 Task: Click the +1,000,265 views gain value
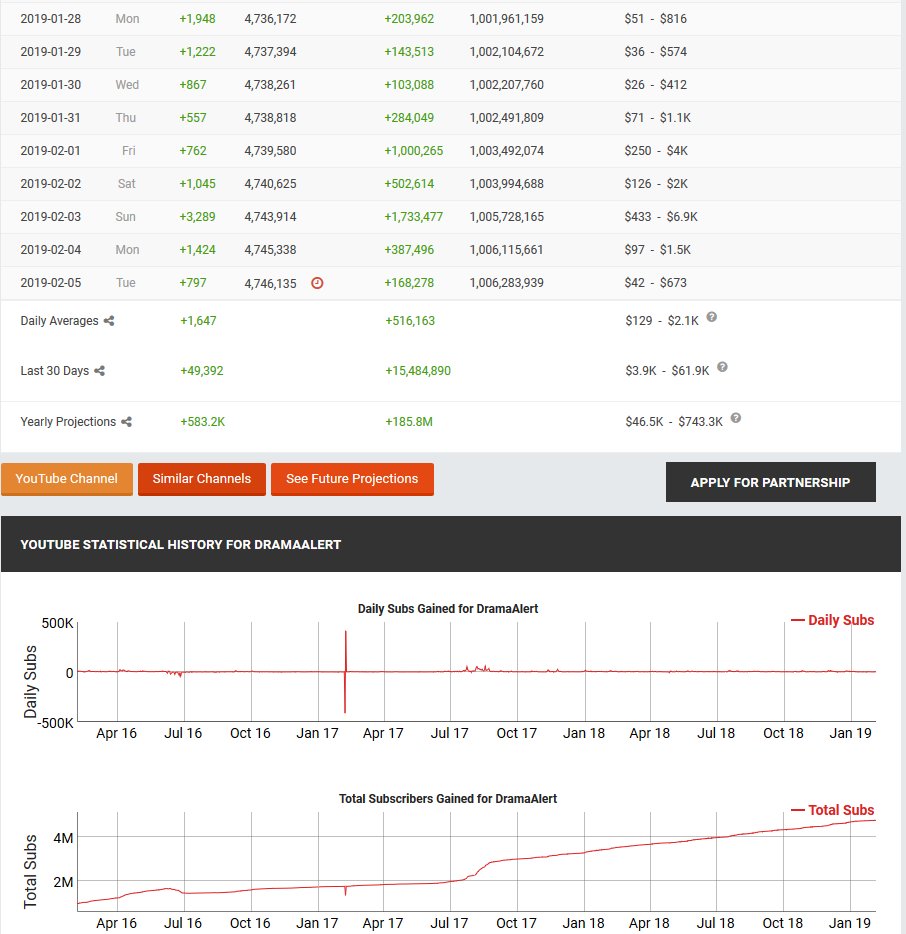pyautogui.click(x=413, y=151)
